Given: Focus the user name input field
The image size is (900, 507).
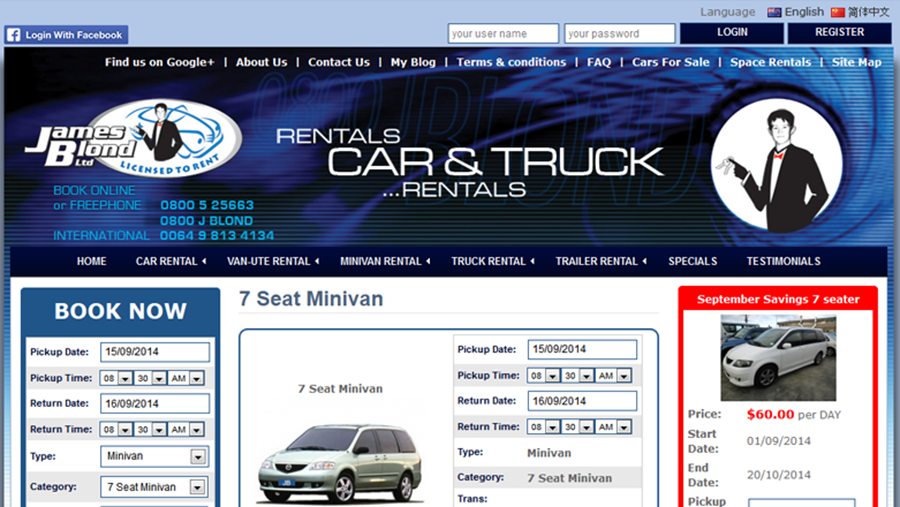Looking at the screenshot, I should 503,33.
